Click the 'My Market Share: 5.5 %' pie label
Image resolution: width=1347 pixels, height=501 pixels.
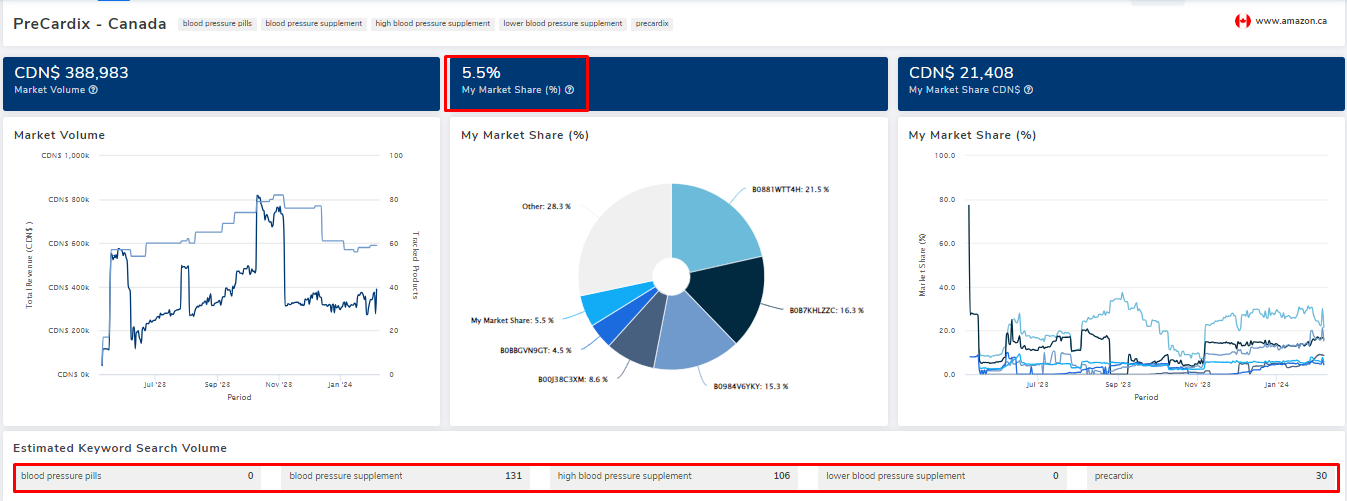[x=511, y=321]
